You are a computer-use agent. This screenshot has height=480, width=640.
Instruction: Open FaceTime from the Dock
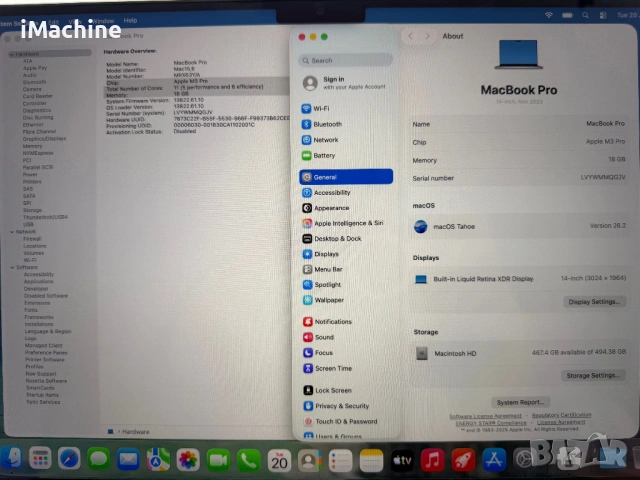click(x=218, y=460)
